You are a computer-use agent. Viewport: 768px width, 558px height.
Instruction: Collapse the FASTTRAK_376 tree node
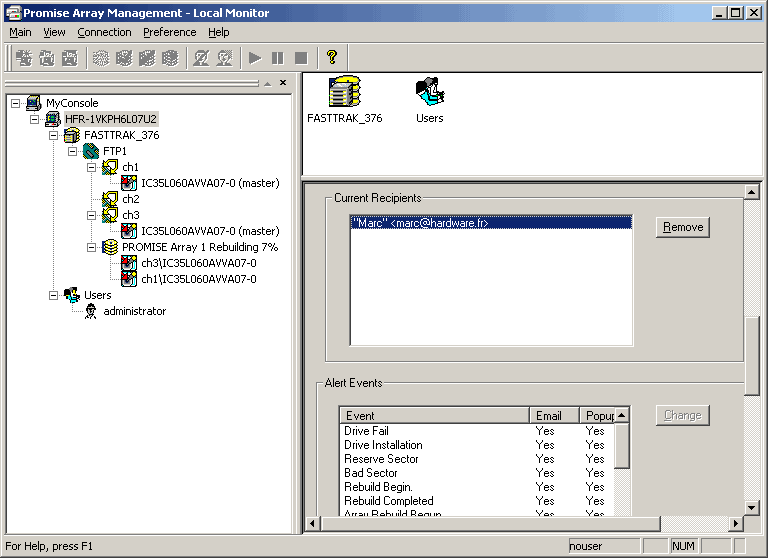53,136
